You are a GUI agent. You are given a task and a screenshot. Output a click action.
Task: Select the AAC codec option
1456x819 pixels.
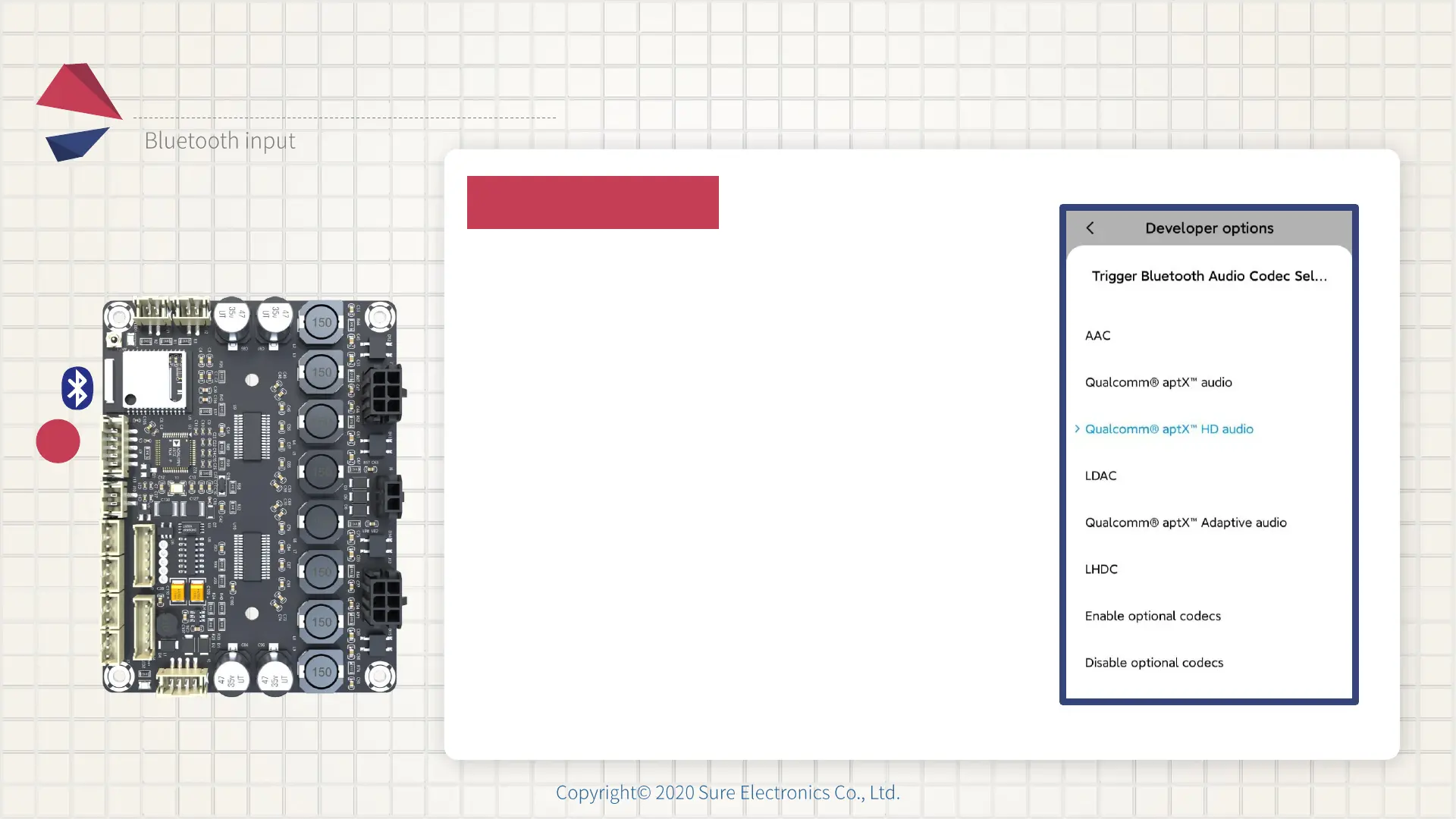click(1097, 336)
